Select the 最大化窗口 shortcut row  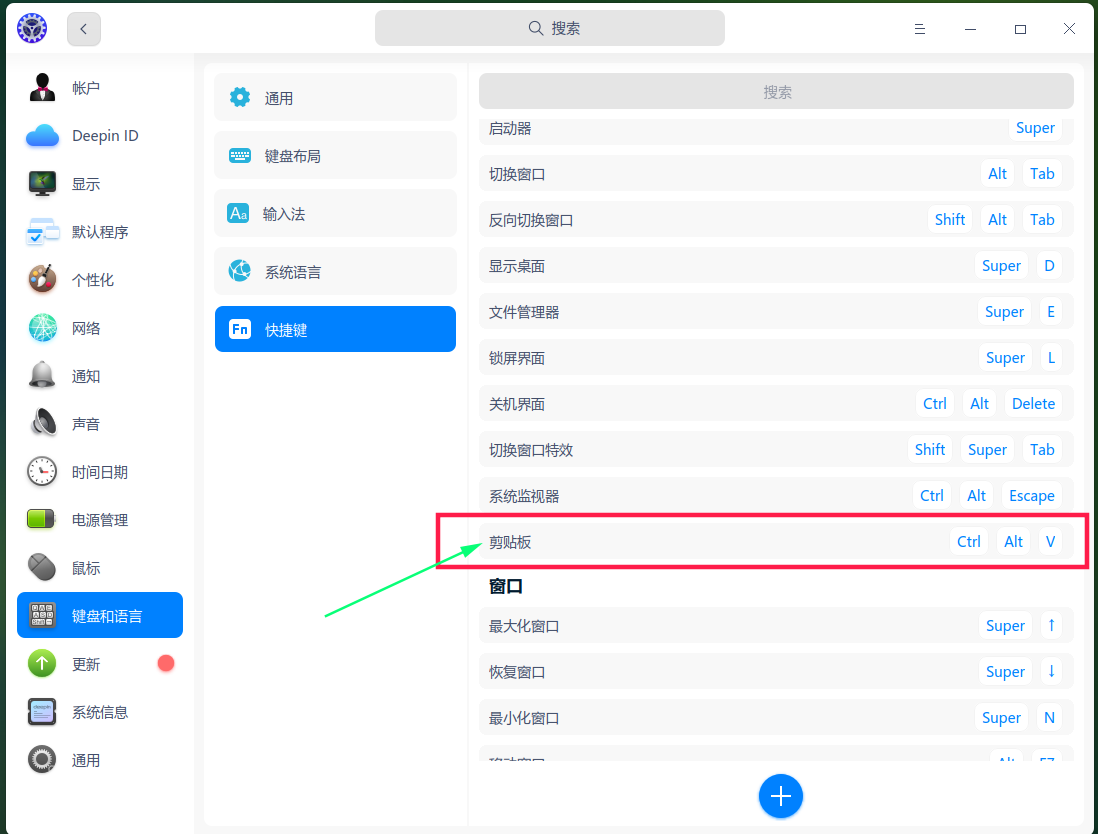776,625
